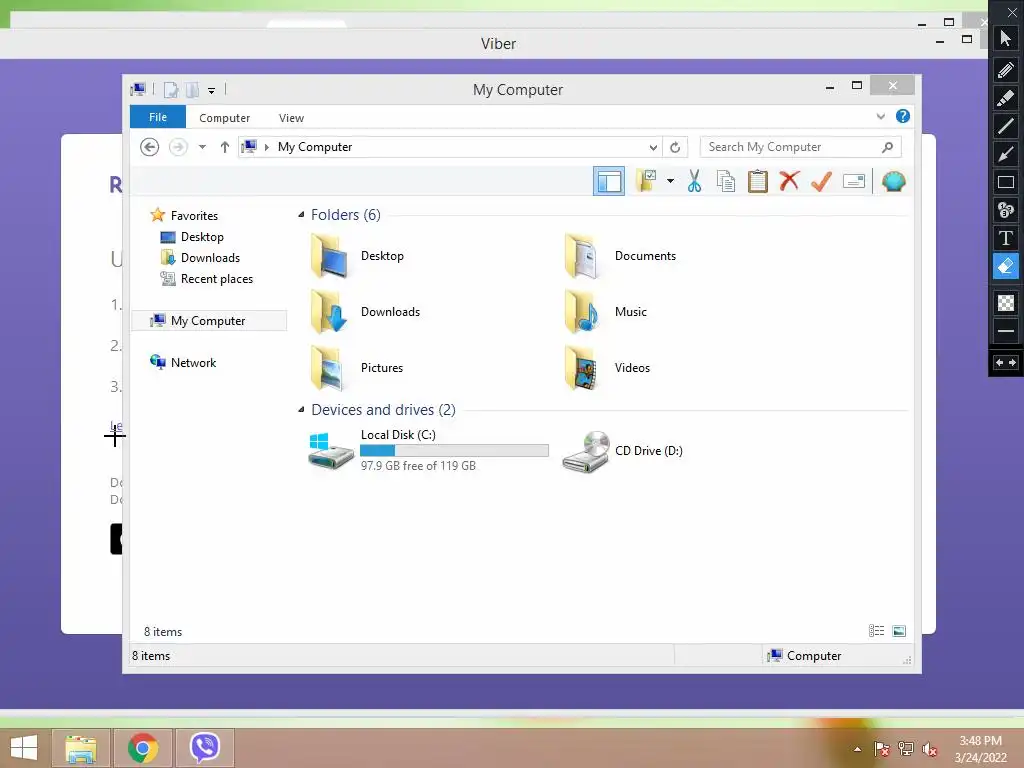Viewport: 1024px width, 768px height.
Task: Select CD Drive (D:)
Action: coord(622,451)
